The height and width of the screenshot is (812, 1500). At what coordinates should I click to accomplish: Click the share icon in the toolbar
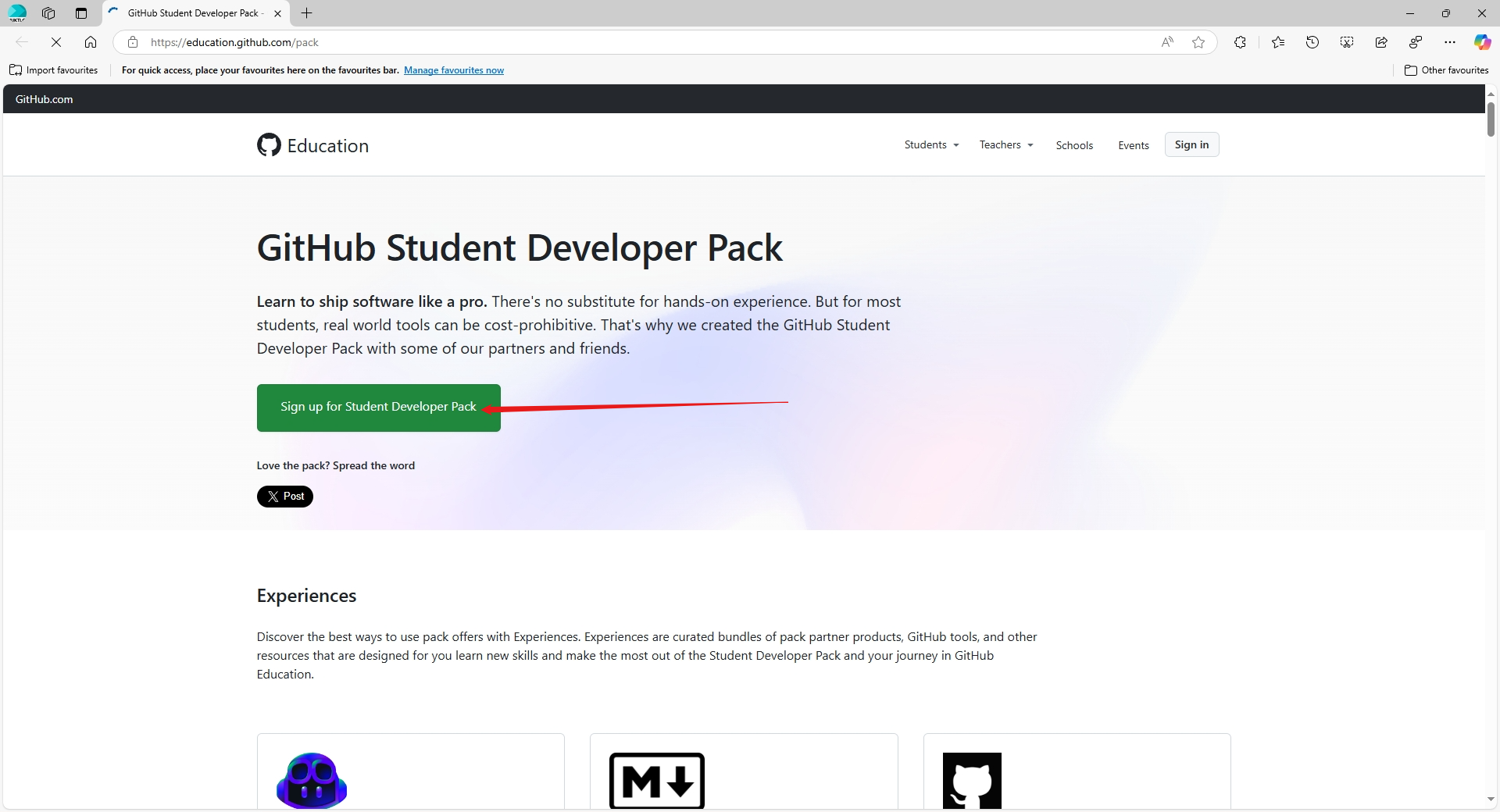(x=1380, y=42)
